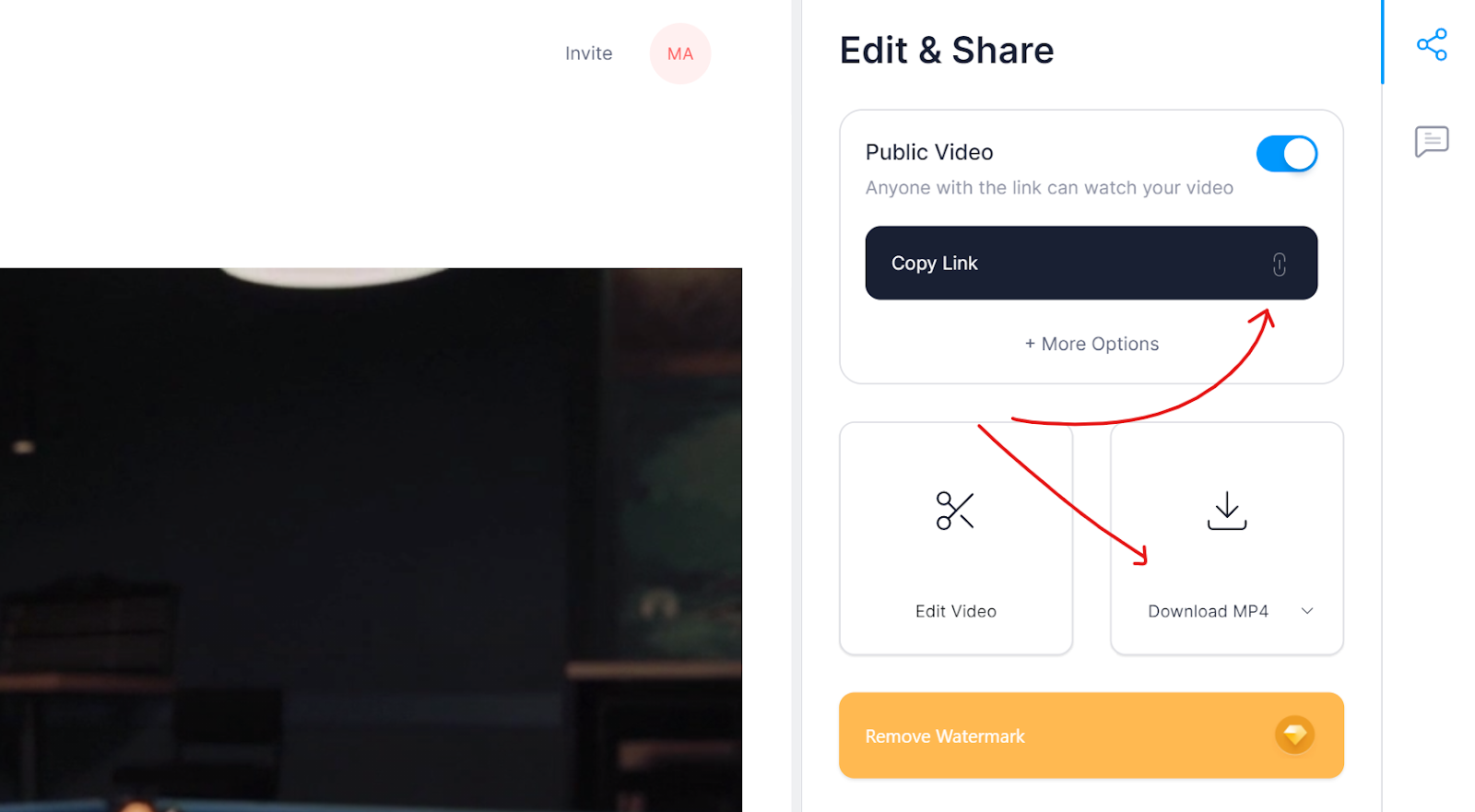This screenshot has height=812, width=1475.
Task: Open the comments icon in sidebar
Action: (x=1432, y=142)
